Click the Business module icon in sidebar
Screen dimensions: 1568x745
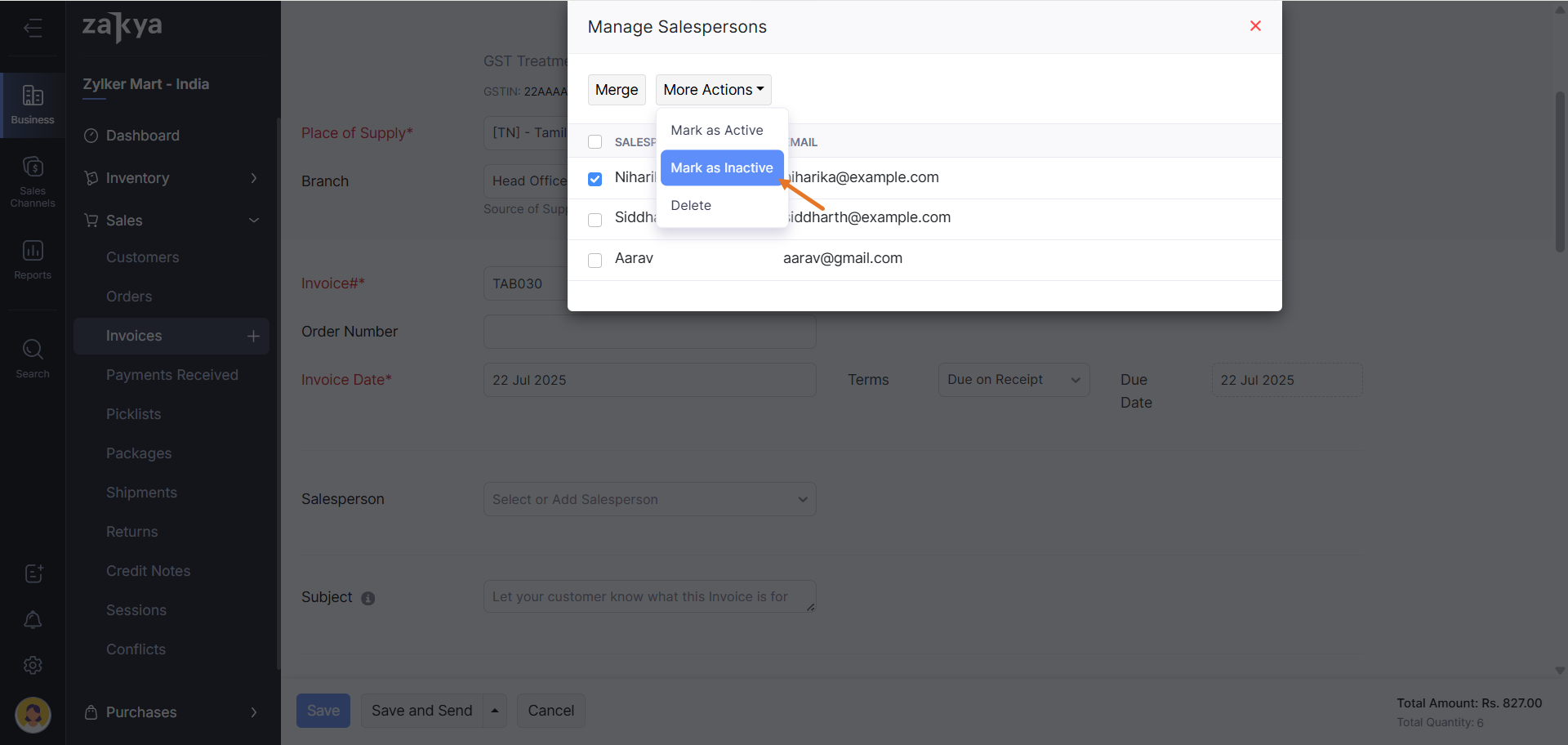pyautogui.click(x=33, y=105)
